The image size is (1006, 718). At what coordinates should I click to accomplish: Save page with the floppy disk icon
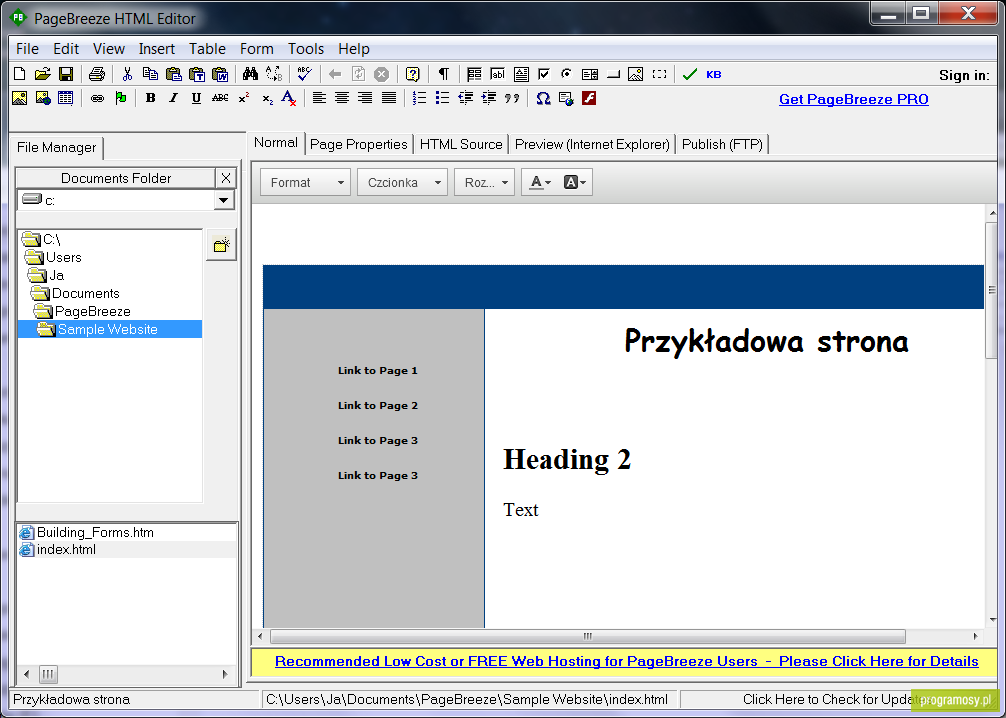click(65, 74)
